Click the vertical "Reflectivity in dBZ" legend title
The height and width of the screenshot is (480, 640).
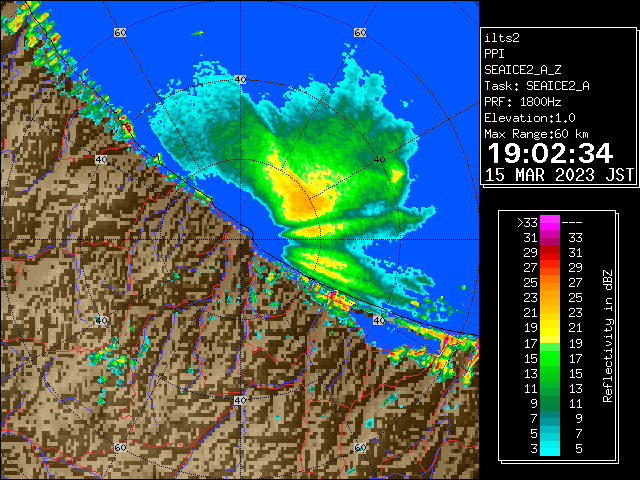point(607,336)
